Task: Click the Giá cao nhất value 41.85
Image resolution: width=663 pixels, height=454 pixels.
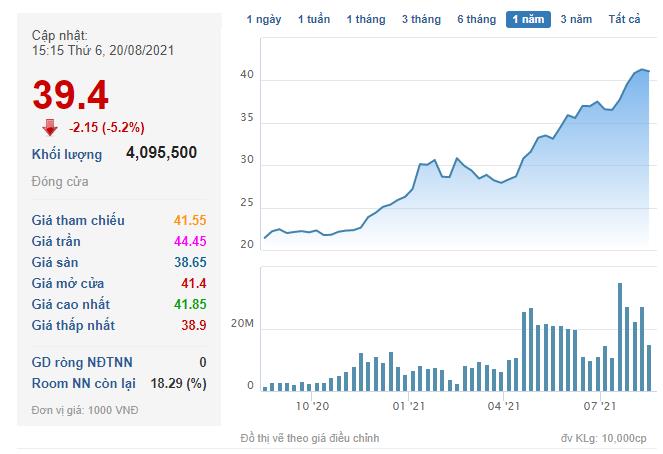Action: (188, 304)
